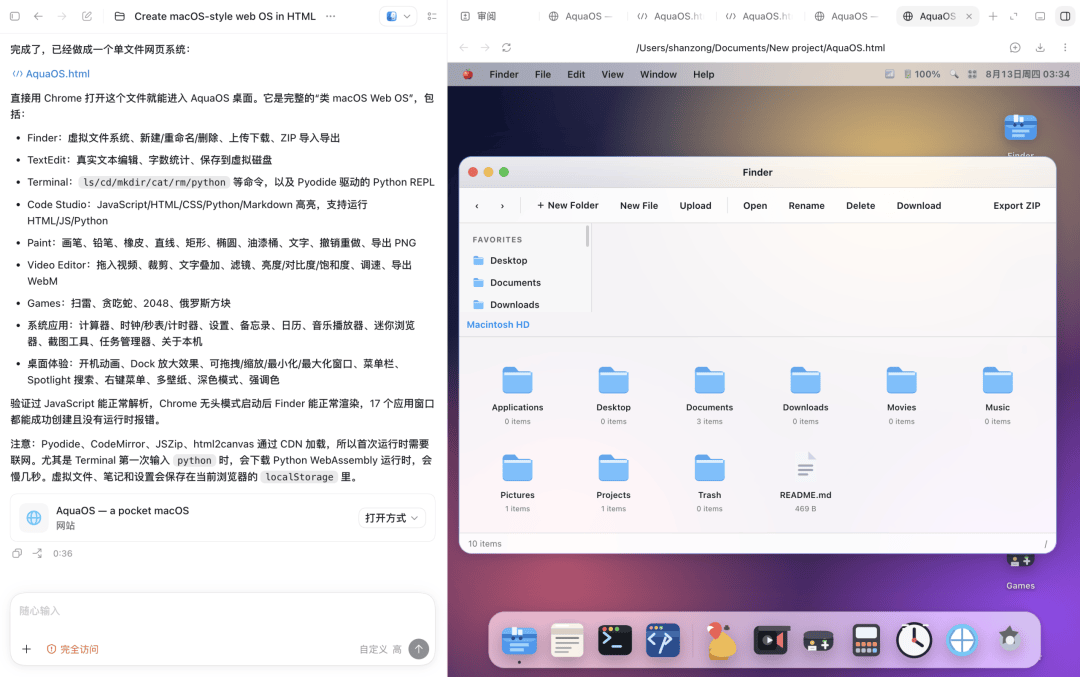This screenshot has width=1080, height=677.
Task: Launch TextEdit from the dock
Action: click(567, 640)
